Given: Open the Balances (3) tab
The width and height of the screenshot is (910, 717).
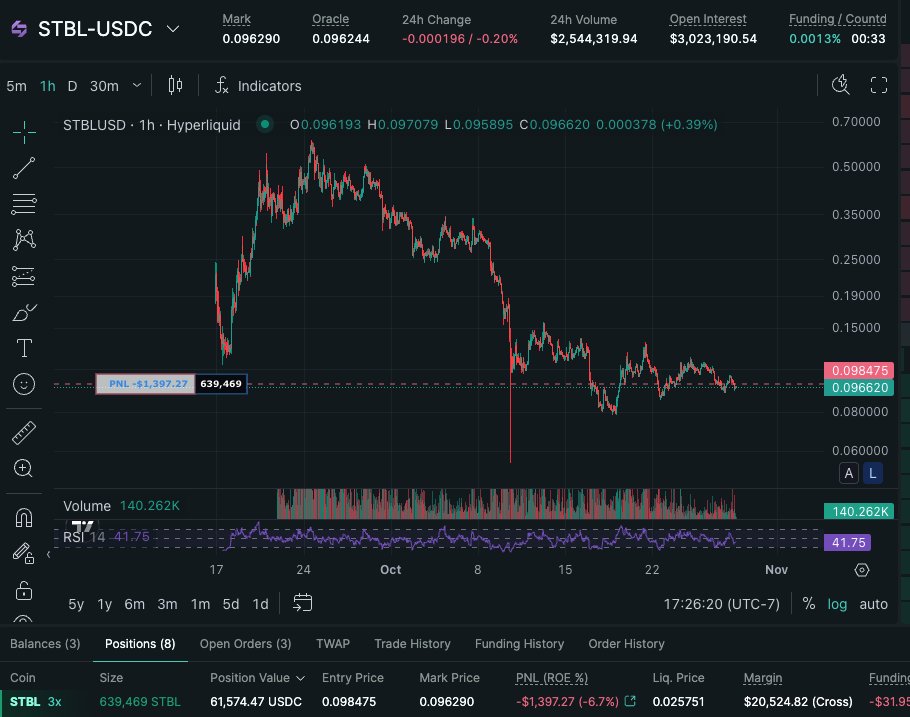Looking at the screenshot, I should 45,643.
